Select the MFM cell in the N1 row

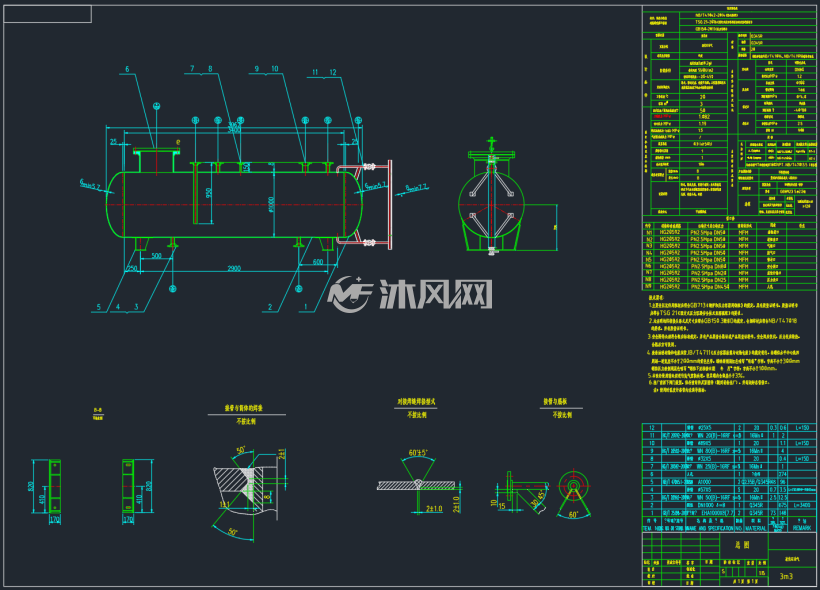pos(743,232)
